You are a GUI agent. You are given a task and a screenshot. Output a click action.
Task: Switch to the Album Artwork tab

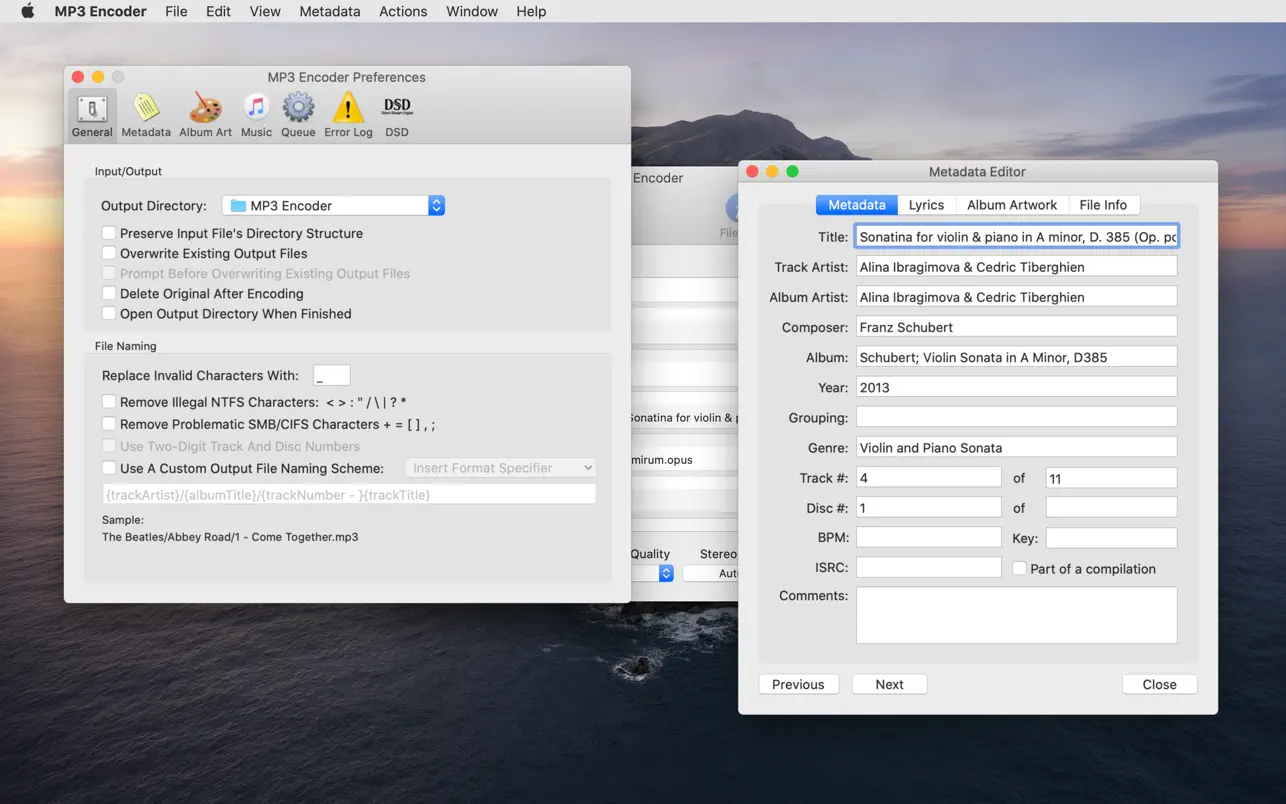(x=1012, y=205)
